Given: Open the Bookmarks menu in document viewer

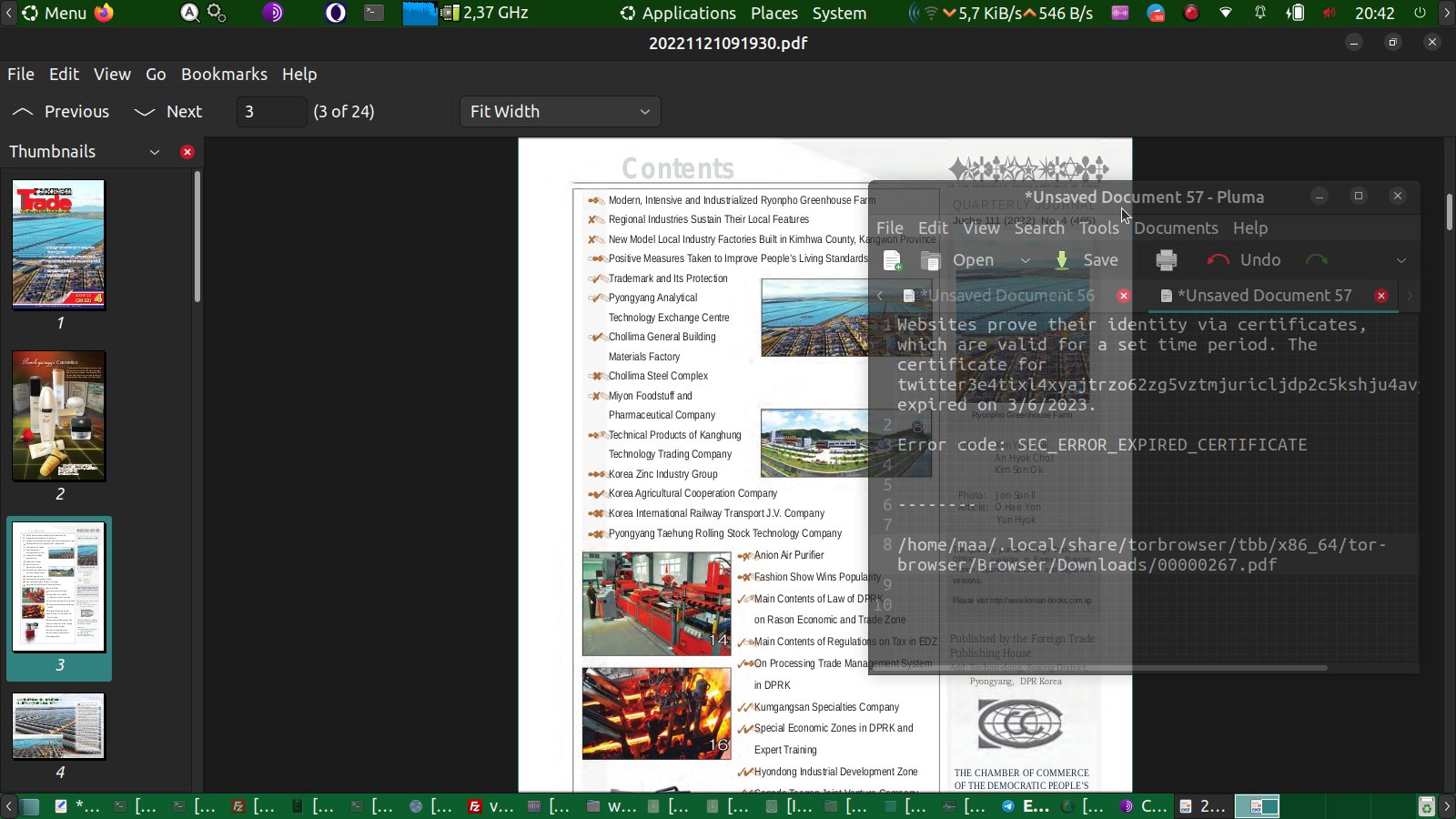Looking at the screenshot, I should (x=224, y=75).
